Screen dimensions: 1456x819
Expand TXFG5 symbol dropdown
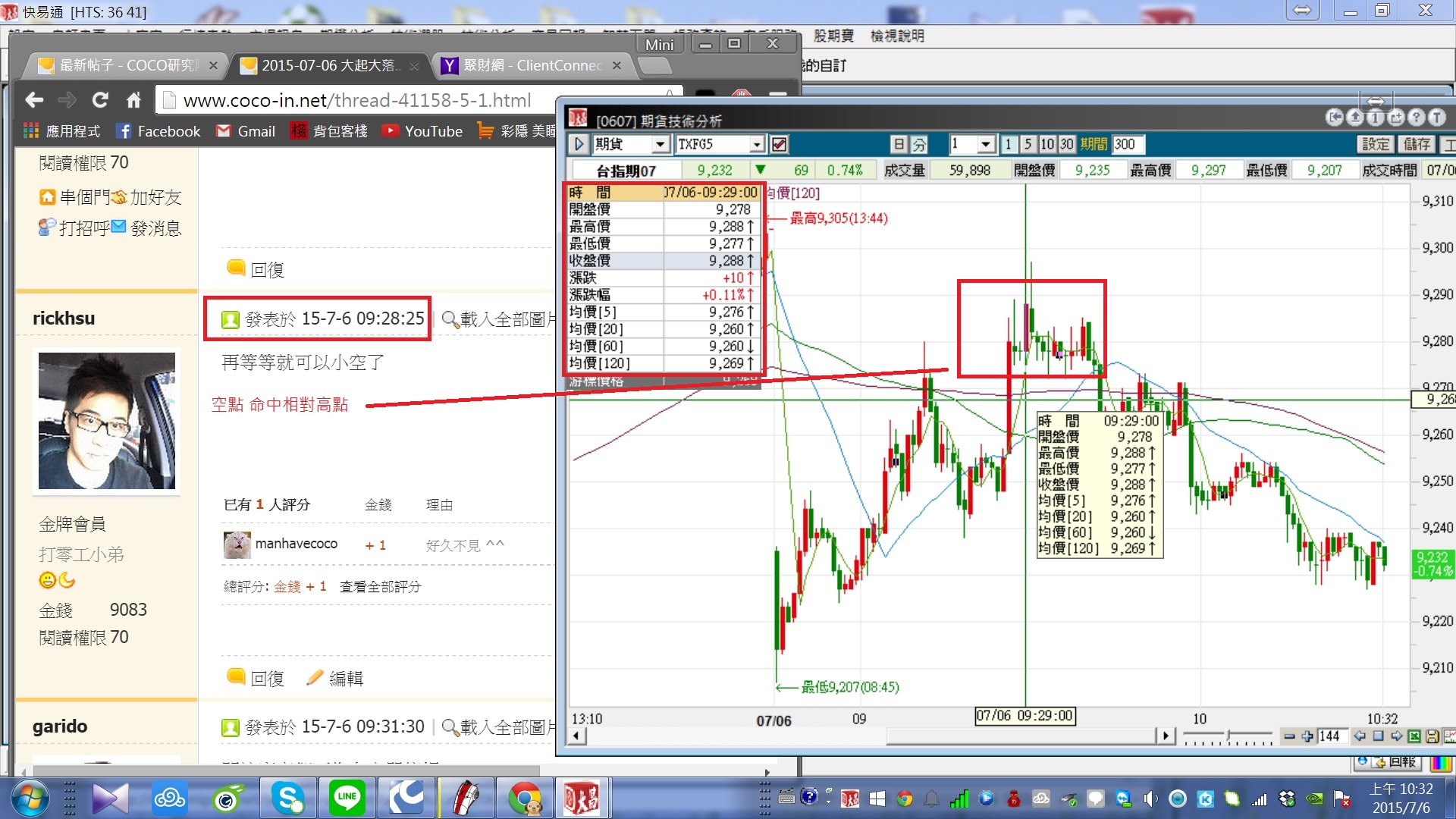point(757,144)
